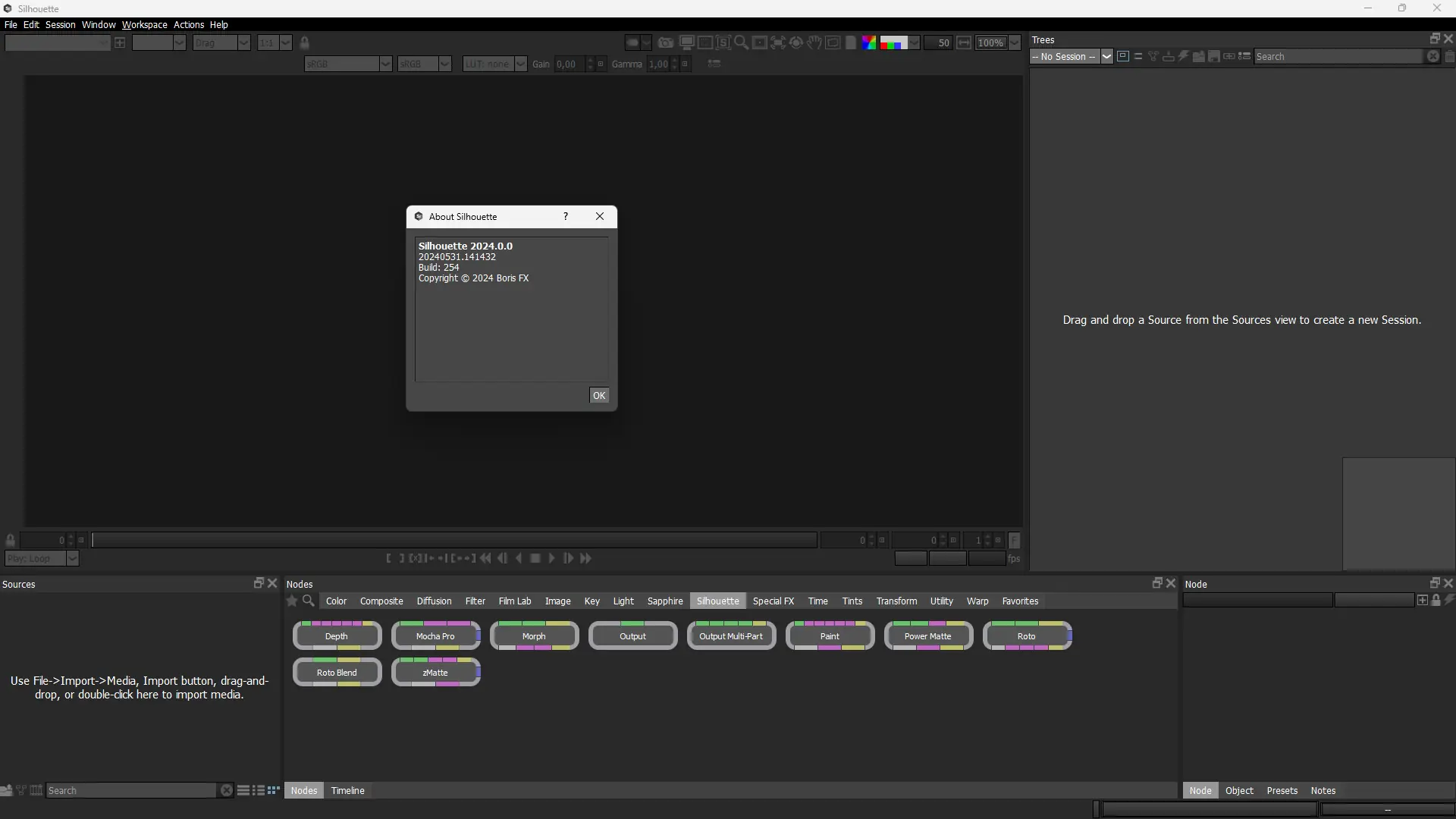Open the 100% zoom level dropdown

1015,43
